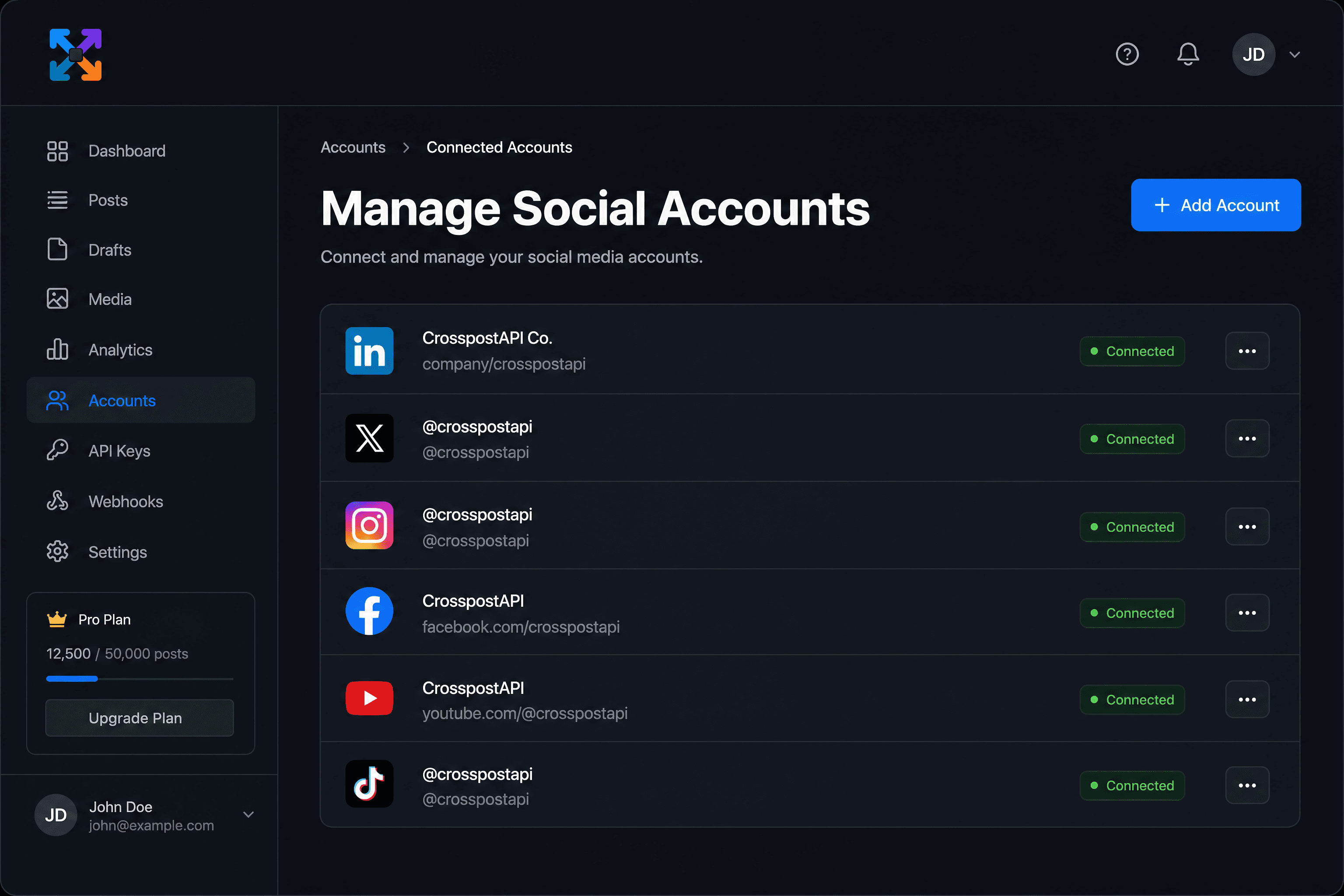This screenshot has width=1344, height=896.
Task: Click the TikTok logo icon
Action: 369,784
